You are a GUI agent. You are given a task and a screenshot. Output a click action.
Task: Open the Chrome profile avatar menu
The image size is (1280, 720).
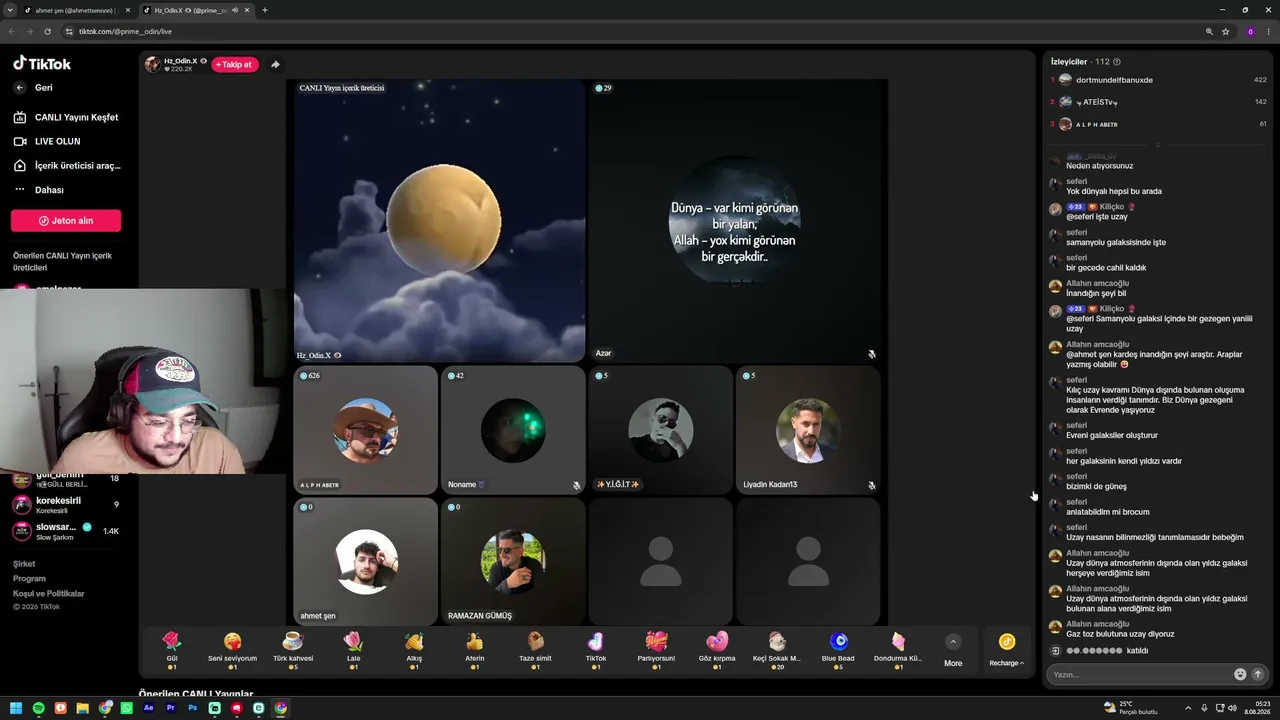coord(1250,31)
